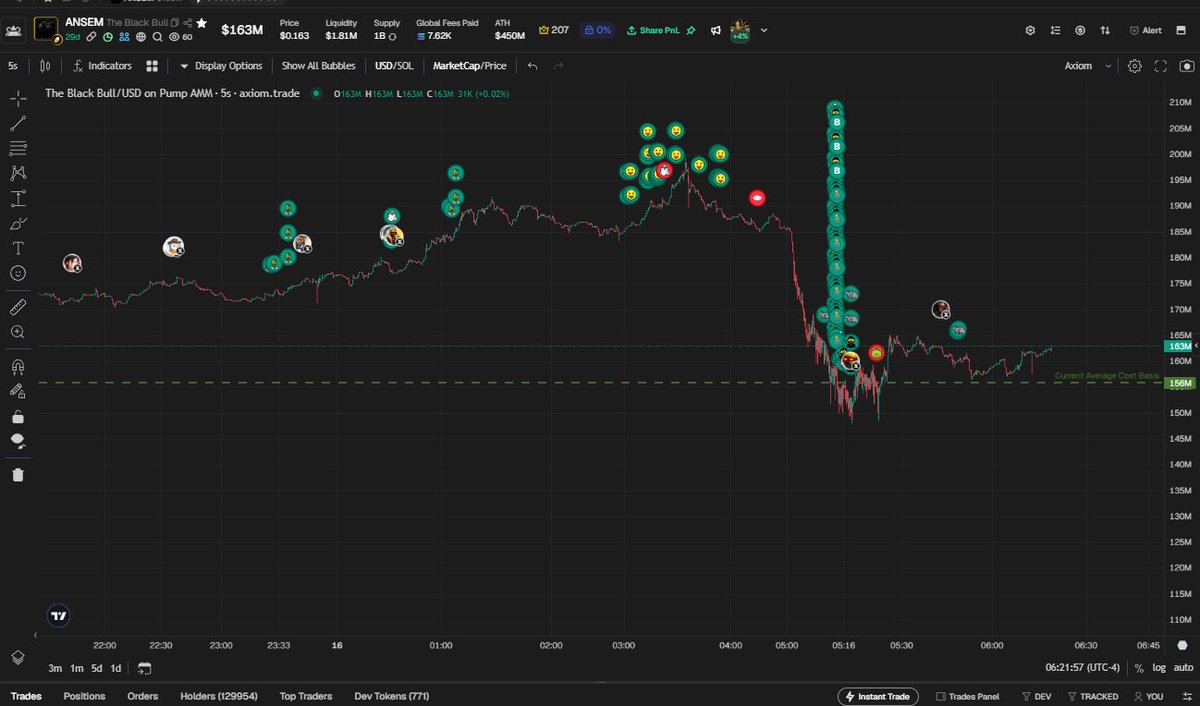Open the forecasting and measurement tools
This screenshot has height=706, width=1200.
17,198
